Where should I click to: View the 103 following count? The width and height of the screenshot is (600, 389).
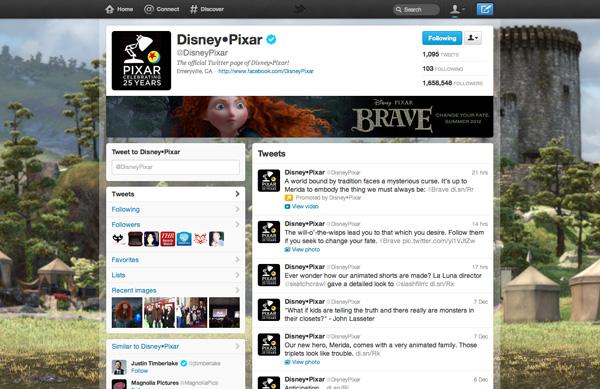(443, 69)
